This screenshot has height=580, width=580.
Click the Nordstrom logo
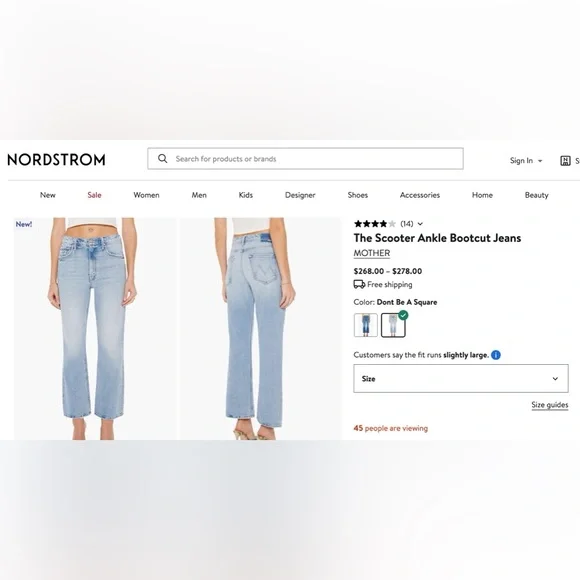pos(57,160)
